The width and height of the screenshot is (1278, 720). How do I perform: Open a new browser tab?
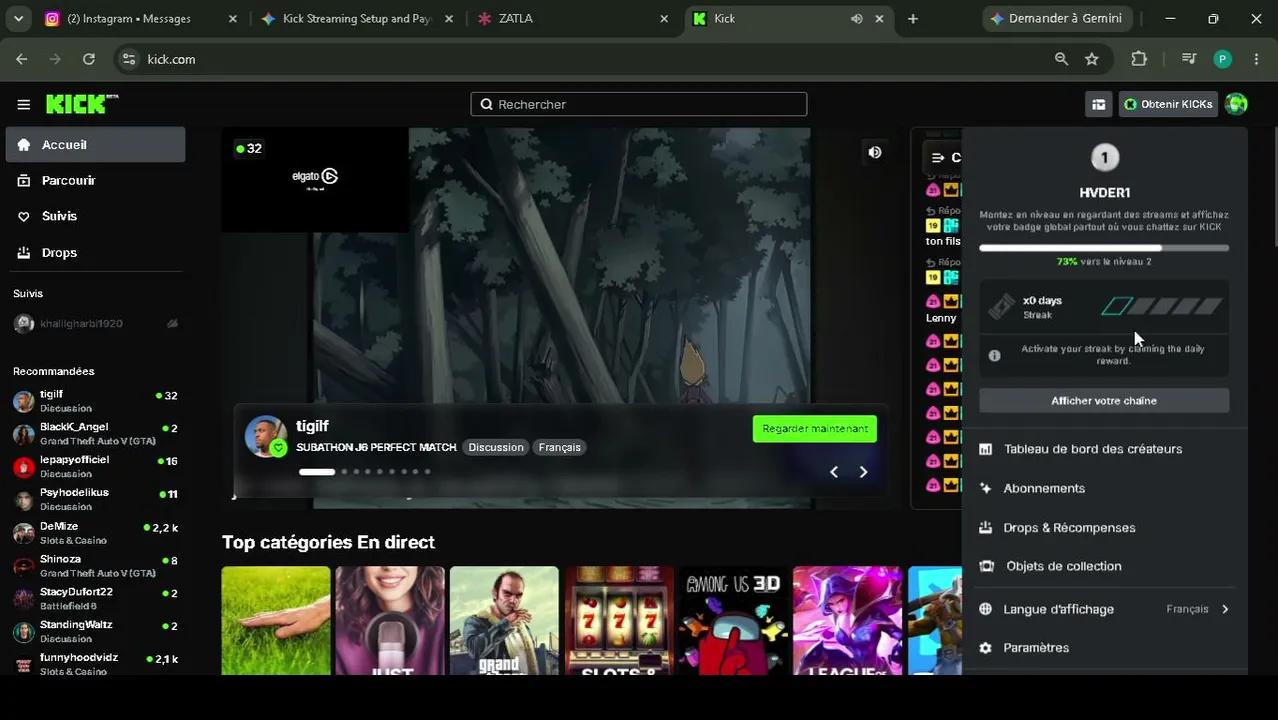pyautogui.click(x=912, y=18)
